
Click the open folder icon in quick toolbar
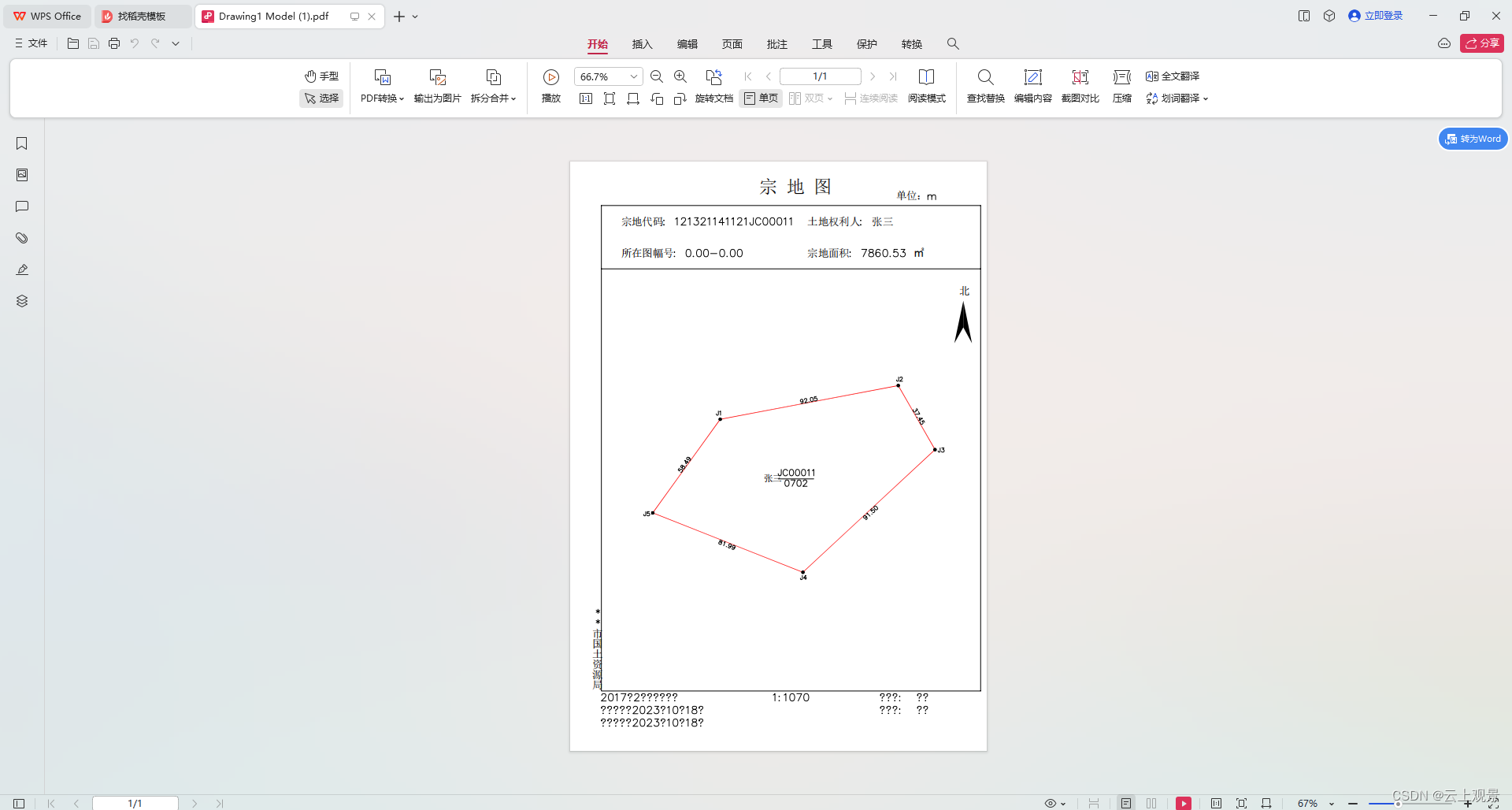pos(73,43)
